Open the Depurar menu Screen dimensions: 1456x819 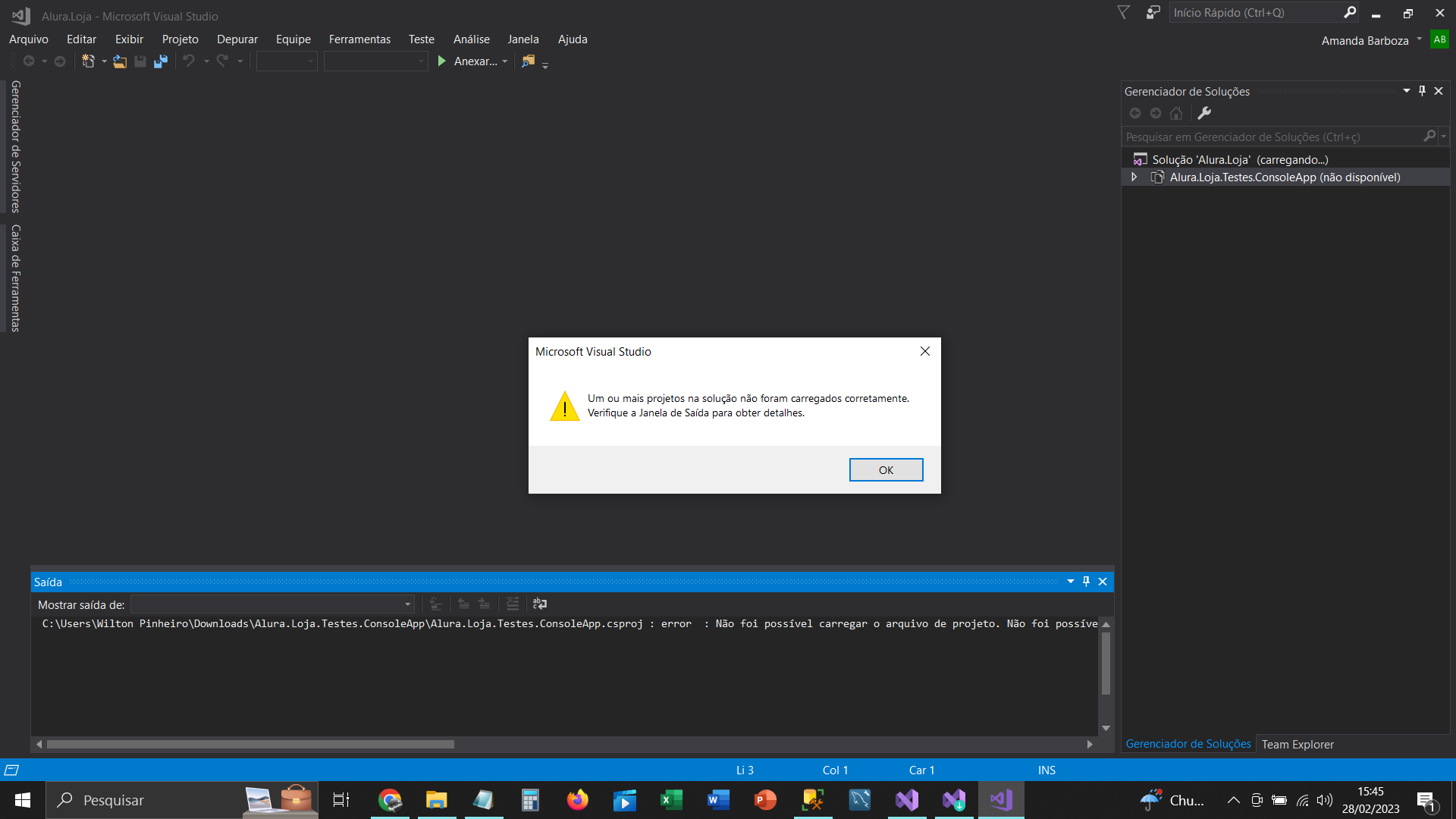(x=237, y=39)
